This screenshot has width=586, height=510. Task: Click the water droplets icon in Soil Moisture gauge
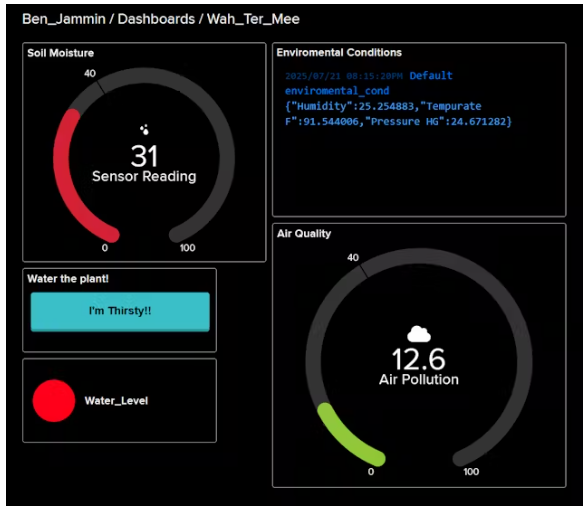tap(144, 130)
